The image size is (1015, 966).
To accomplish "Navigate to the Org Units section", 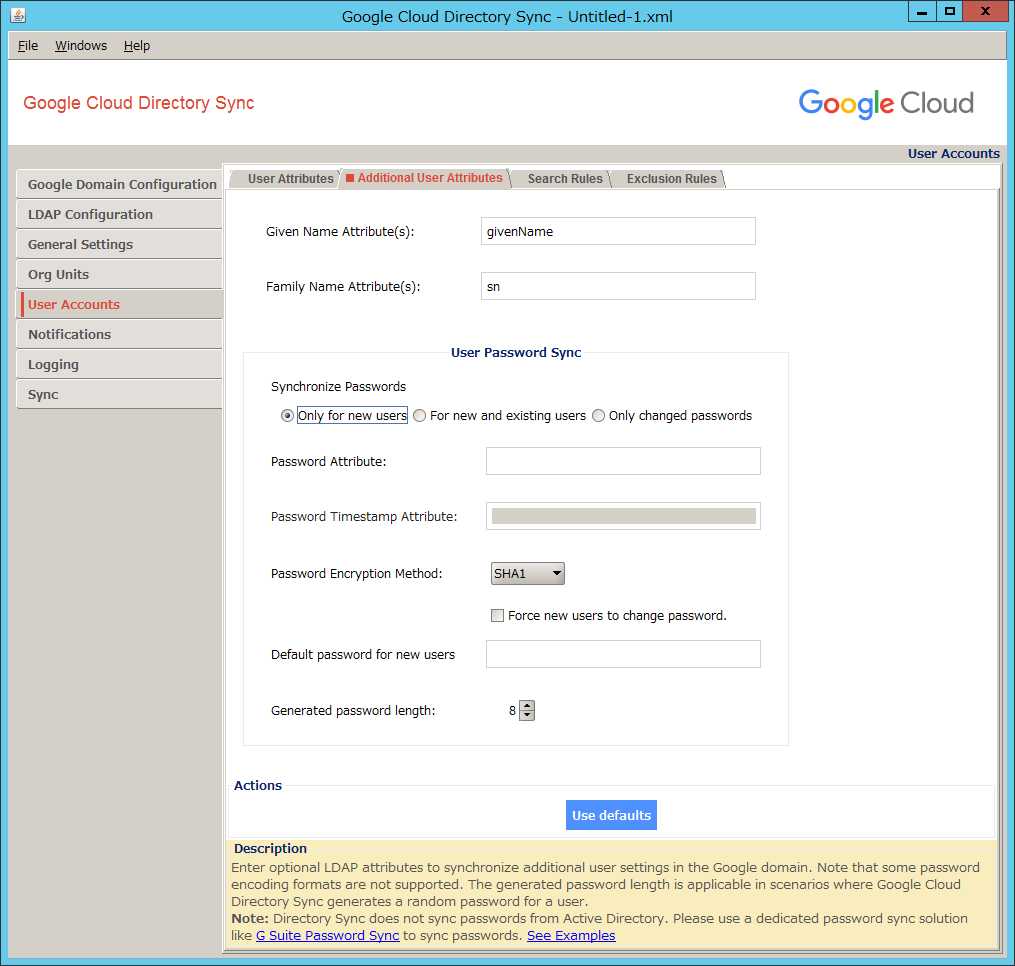I will tap(58, 275).
